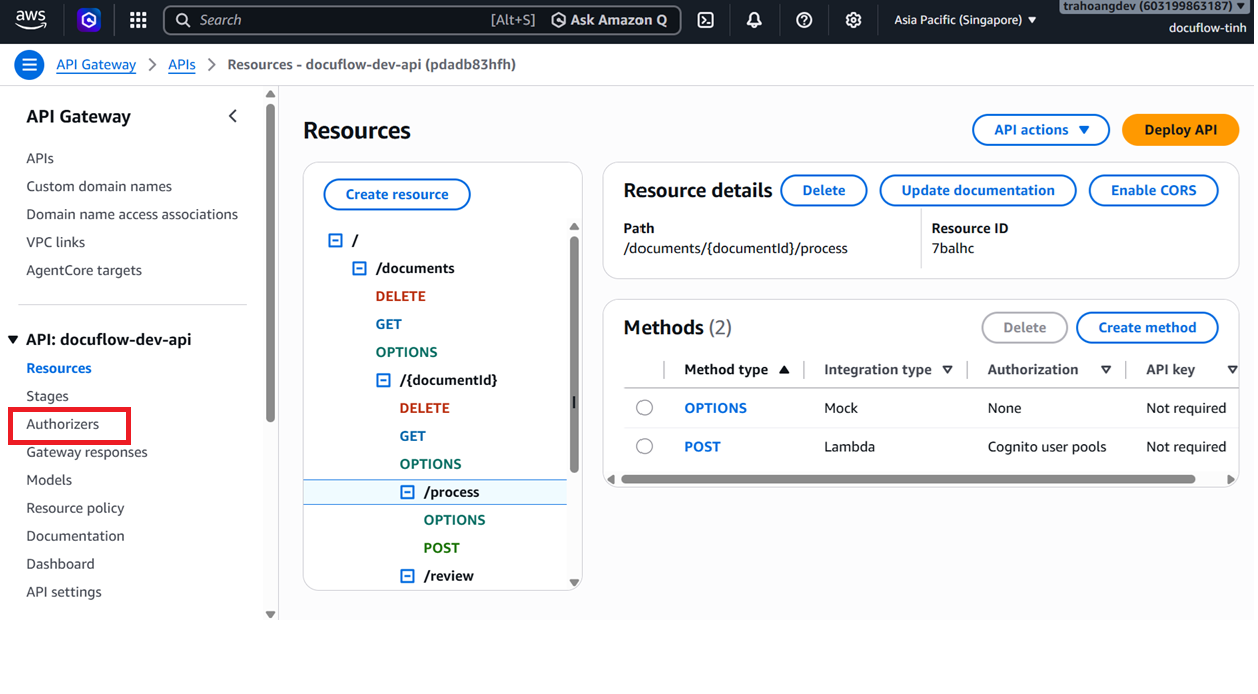Open the POST method link in table
The image size is (1258, 694).
703,447
